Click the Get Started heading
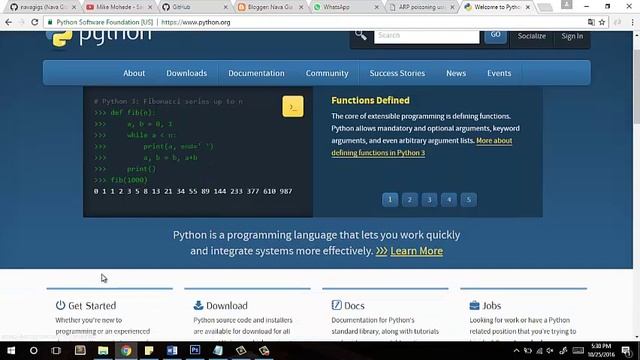 point(92,305)
